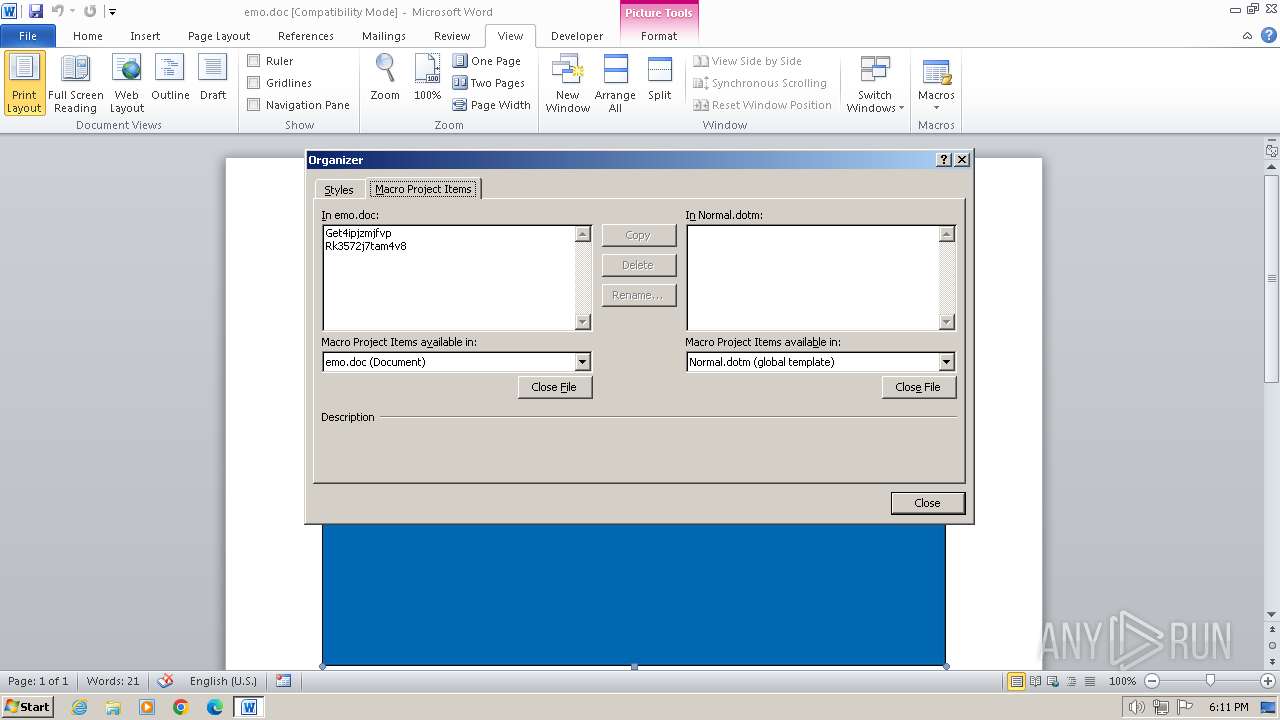Enable the Navigation Pane checkbox
Viewport: 1280px width, 720px height.
pos(254,105)
